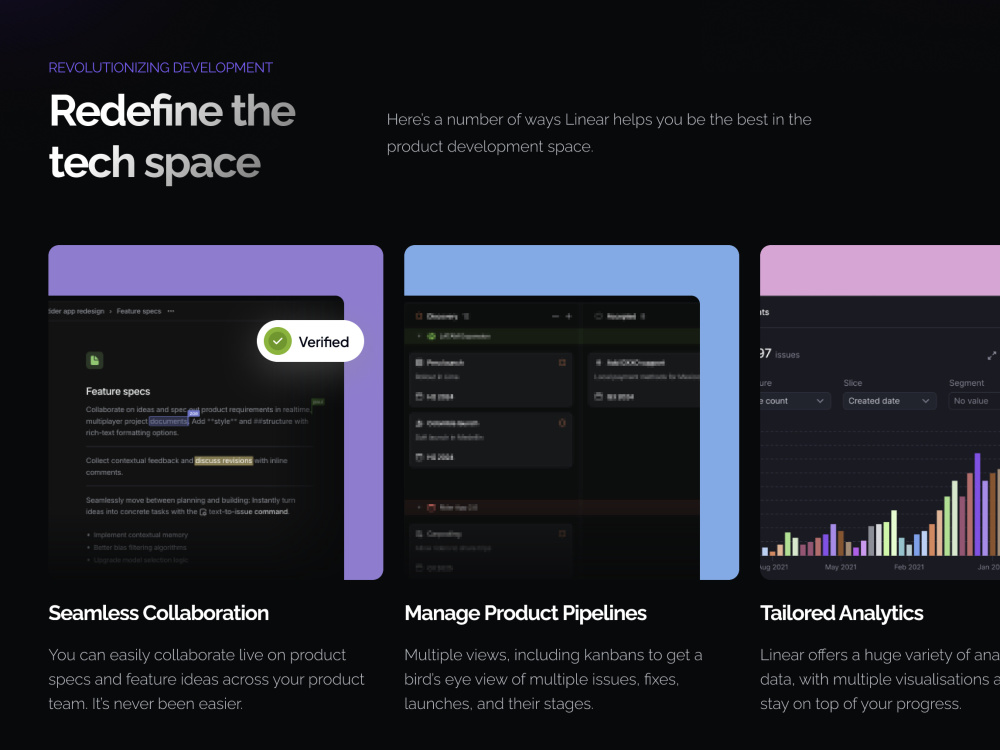This screenshot has width=1000, height=750.
Task: Click the app redesign breadcrumb item
Action: coord(77,311)
